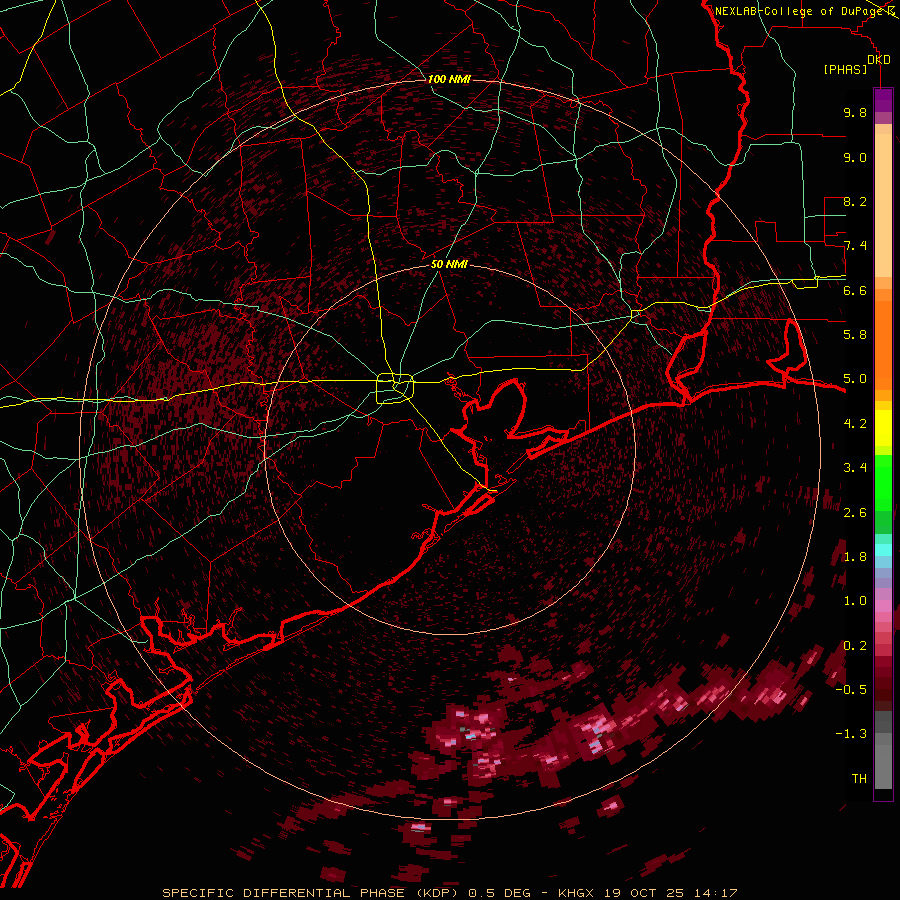Click the 5.8 value on the color scale
The image size is (900, 900).
tap(855, 335)
